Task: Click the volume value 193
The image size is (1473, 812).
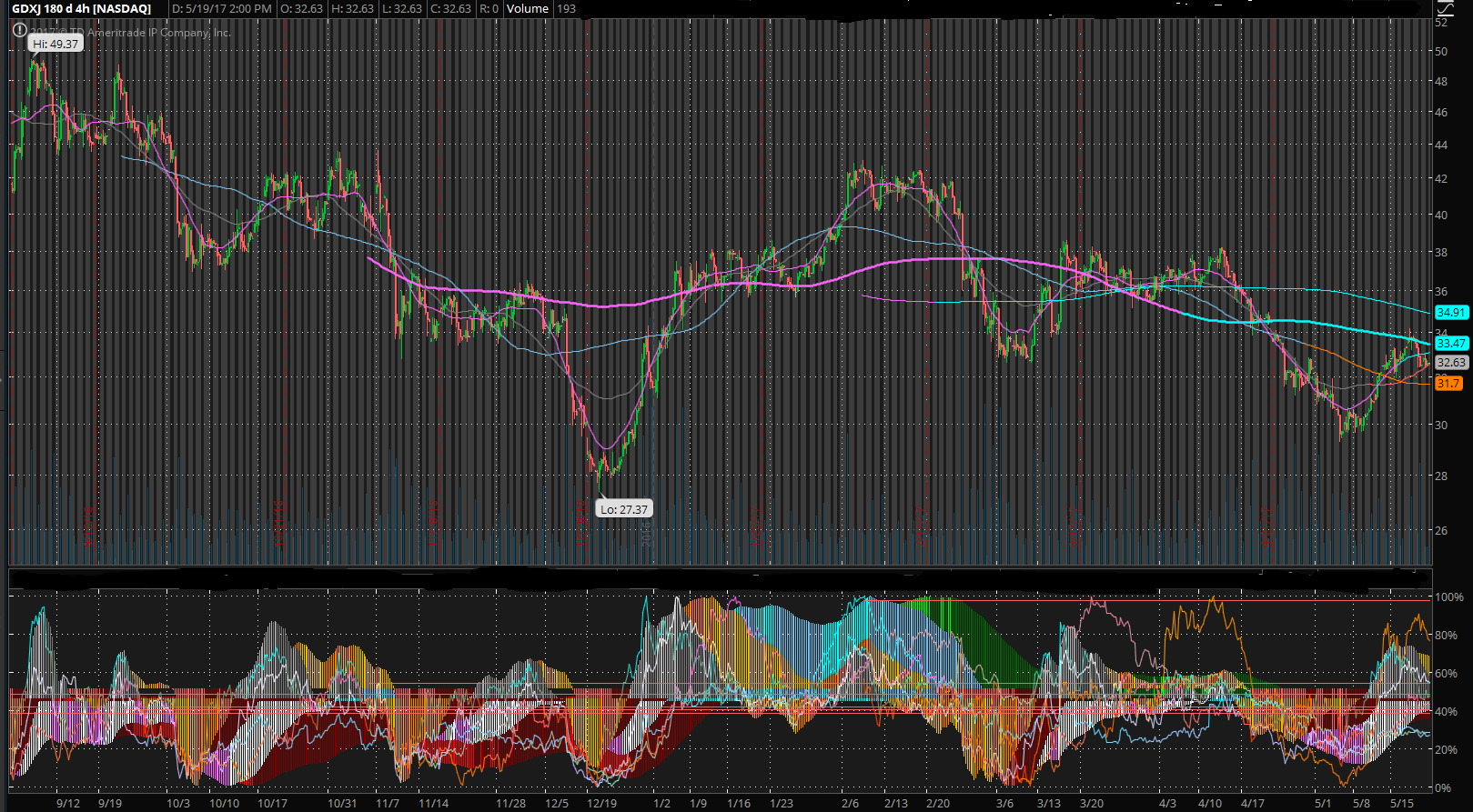Action: (x=566, y=8)
